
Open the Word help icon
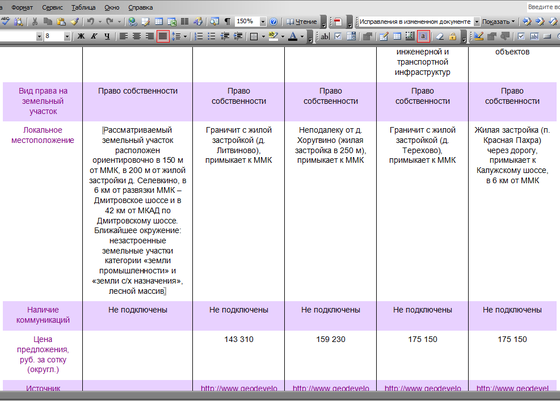273,22
